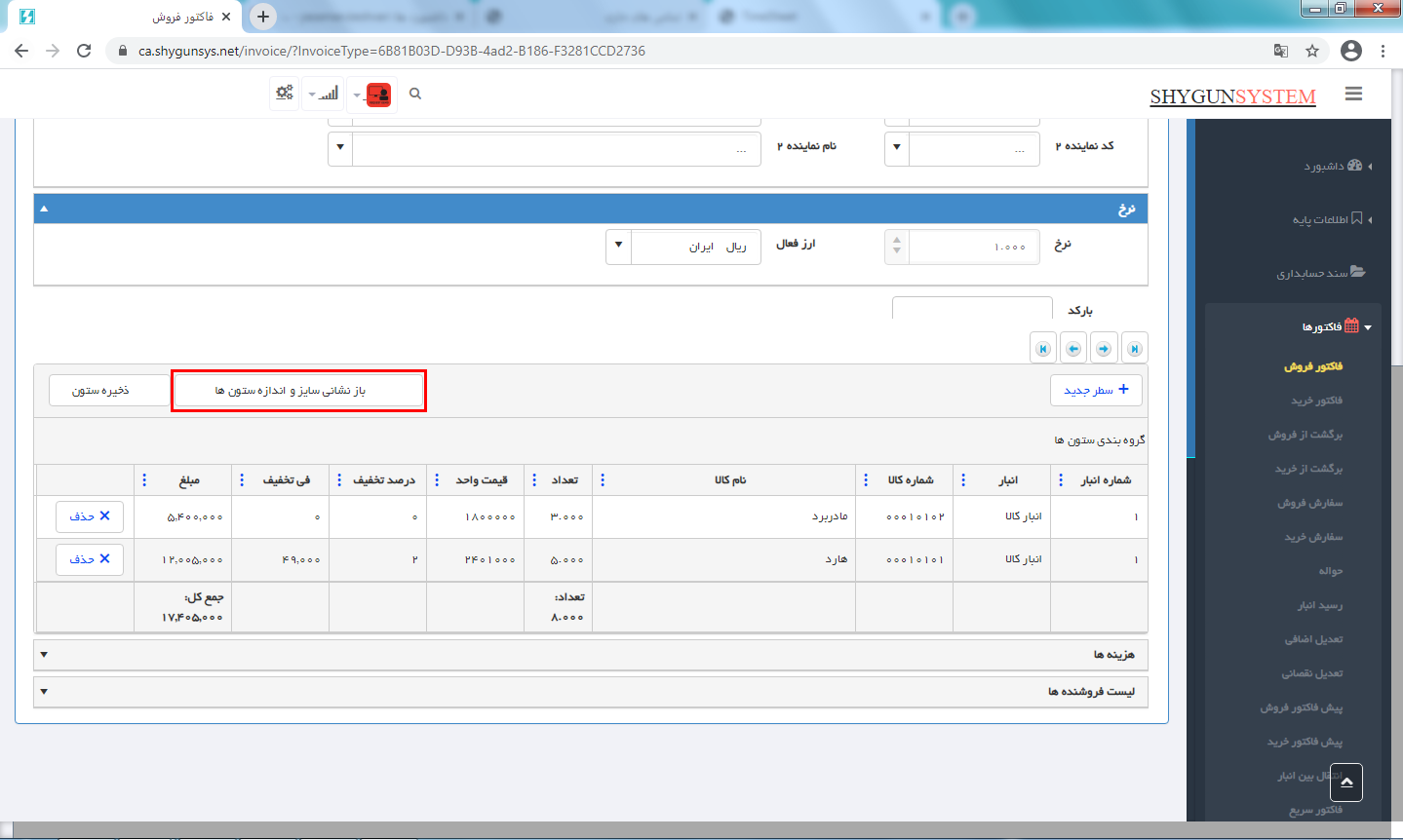Click the بارکد input field
This screenshot has width=1403, height=840.
971,309
